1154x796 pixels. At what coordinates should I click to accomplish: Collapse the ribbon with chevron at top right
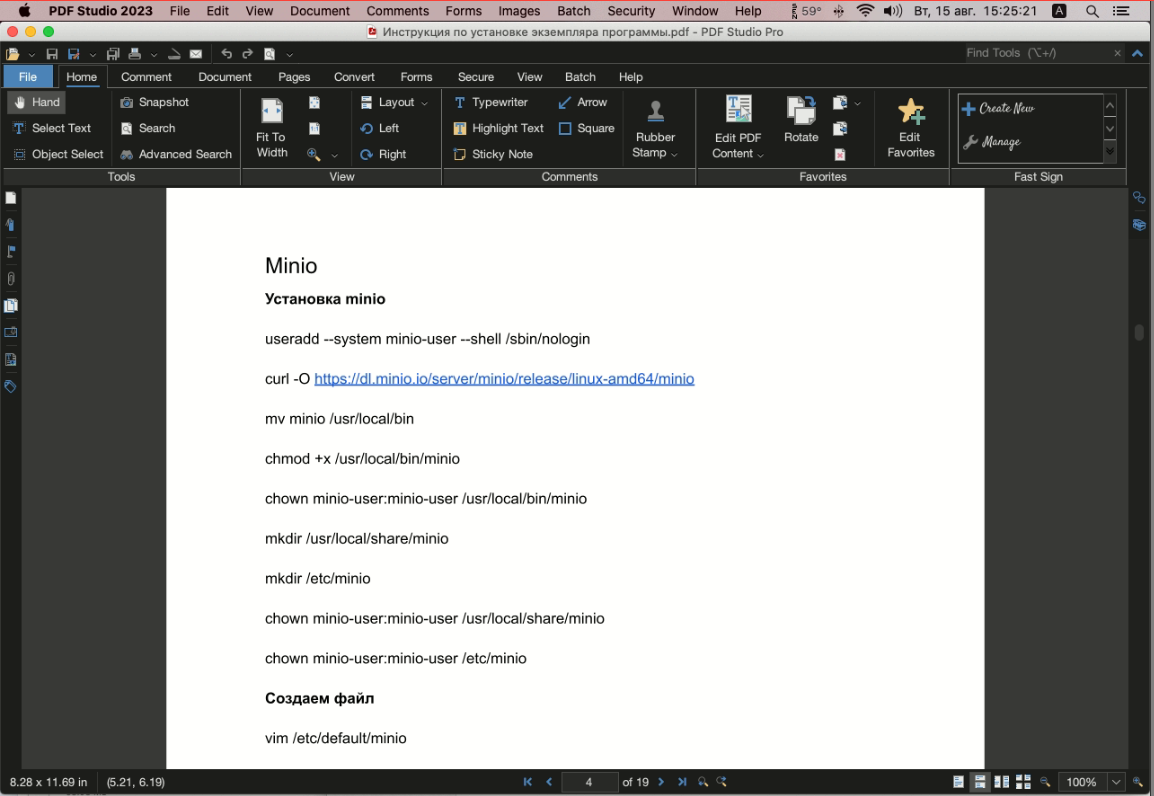[x=1138, y=54]
